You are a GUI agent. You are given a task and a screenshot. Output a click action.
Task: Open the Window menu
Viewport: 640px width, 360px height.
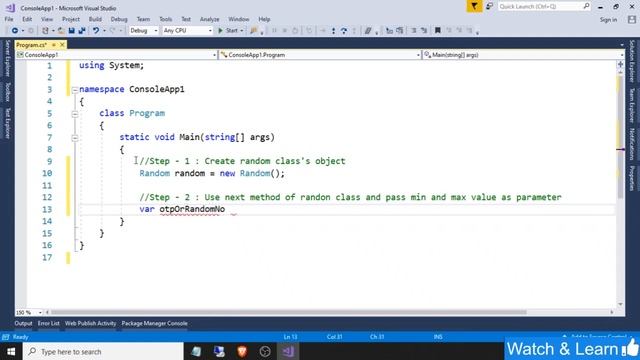pos(239,19)
